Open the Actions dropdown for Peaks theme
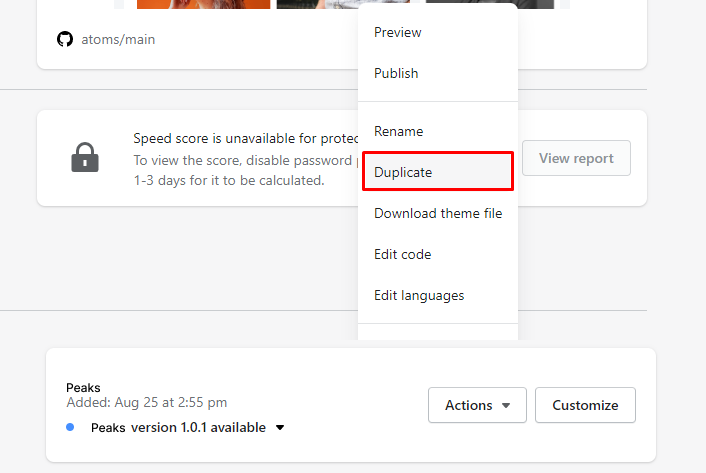 477,405
